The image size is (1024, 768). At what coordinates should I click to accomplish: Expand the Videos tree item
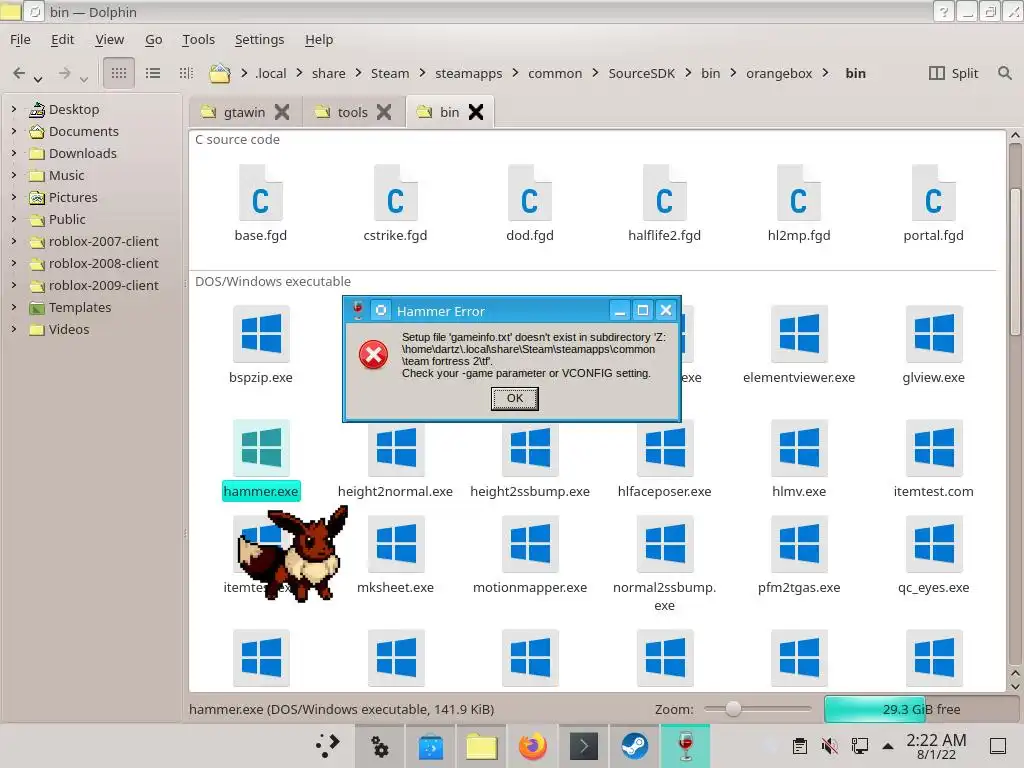pos(14,329)
